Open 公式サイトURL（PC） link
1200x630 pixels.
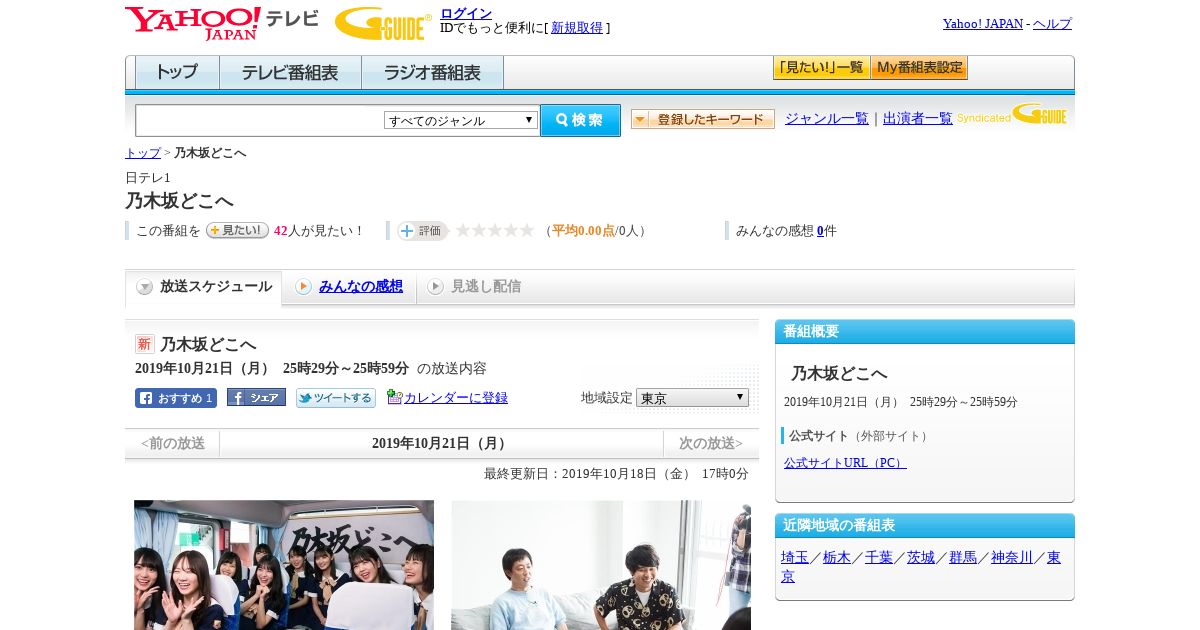pyautogui.click(x=845, y=463)
